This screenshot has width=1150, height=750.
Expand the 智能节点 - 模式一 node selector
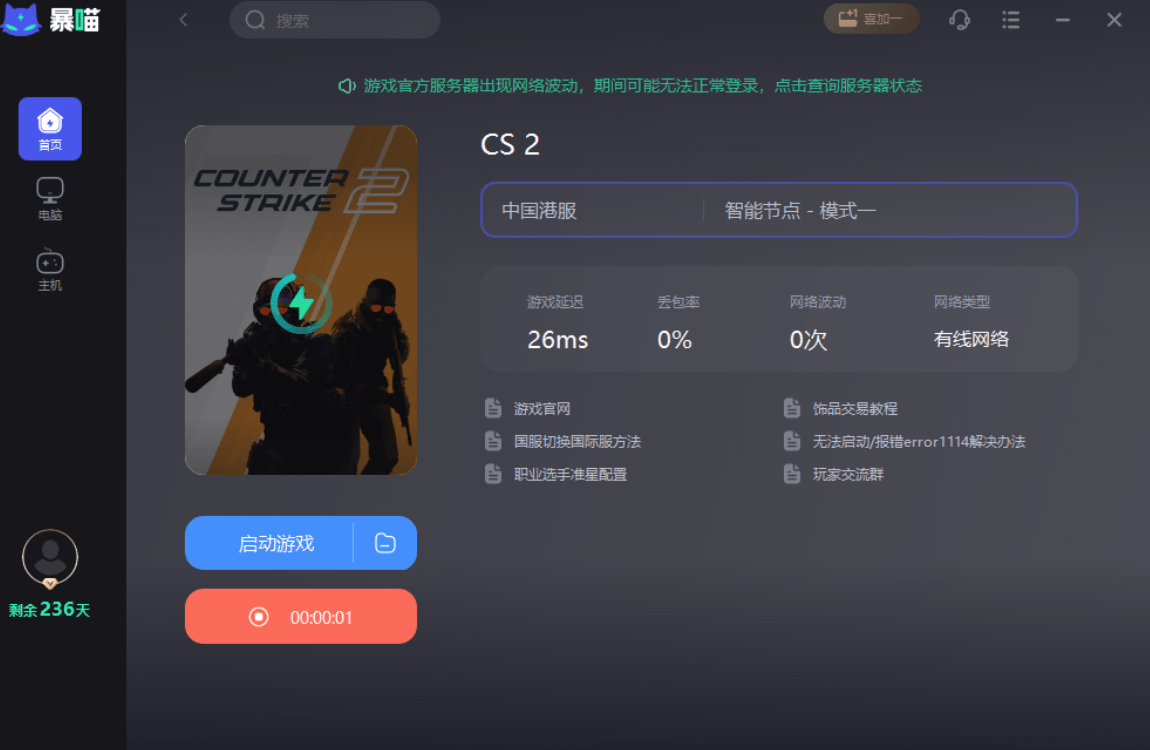pos(890,210)
